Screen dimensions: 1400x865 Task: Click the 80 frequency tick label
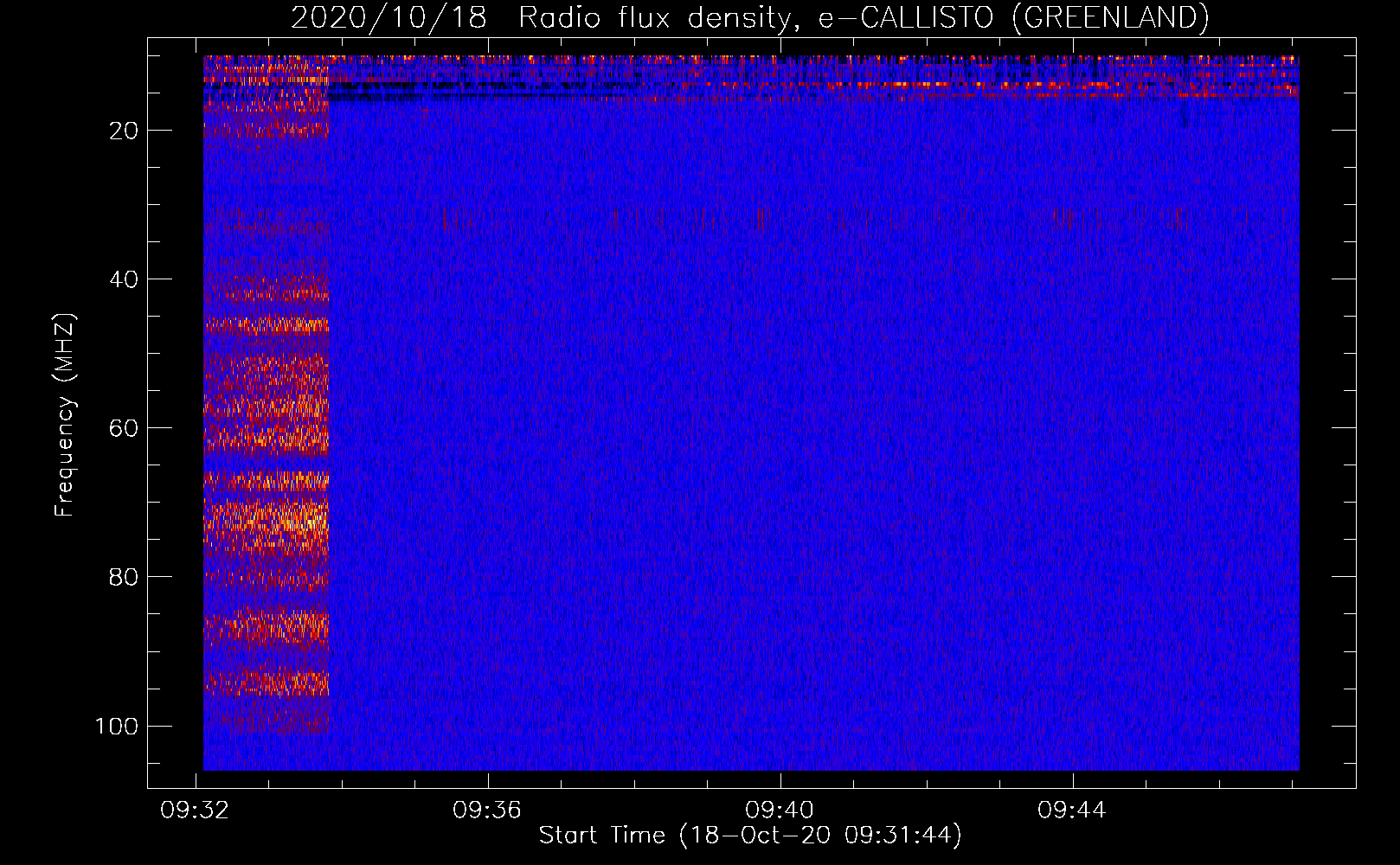[x=124, y=577]
